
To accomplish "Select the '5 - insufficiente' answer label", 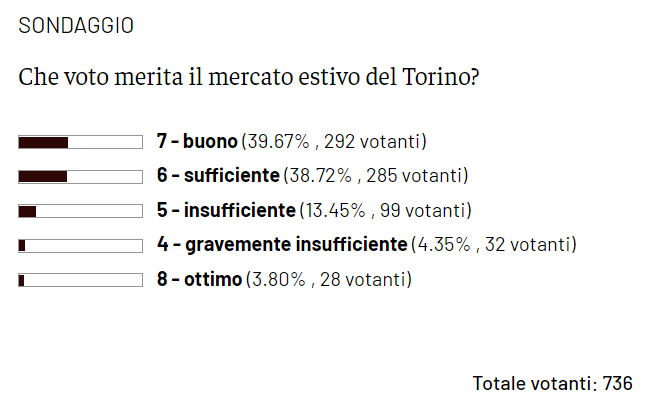I will [x=226, y=211].
